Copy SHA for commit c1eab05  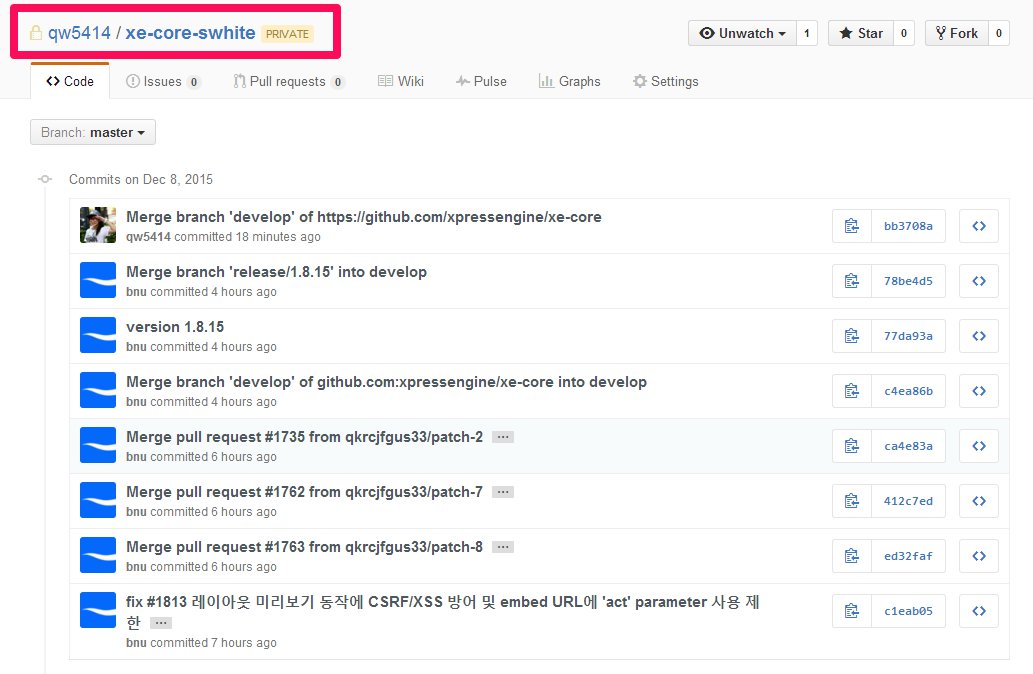(851, 611)
